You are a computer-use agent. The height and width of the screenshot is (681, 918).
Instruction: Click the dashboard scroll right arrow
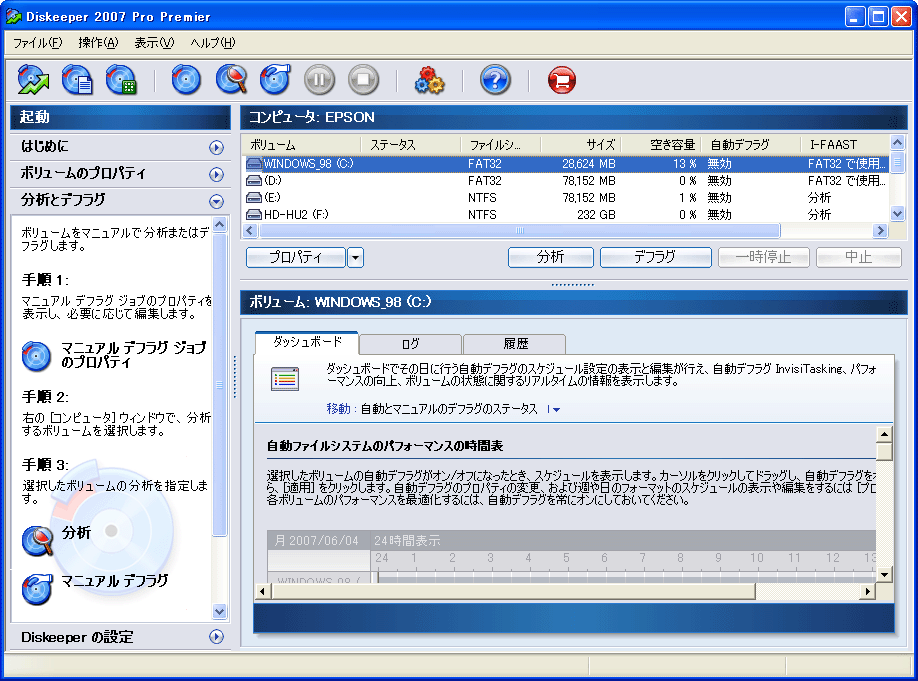pyautogui.click(x=867, y=591)
